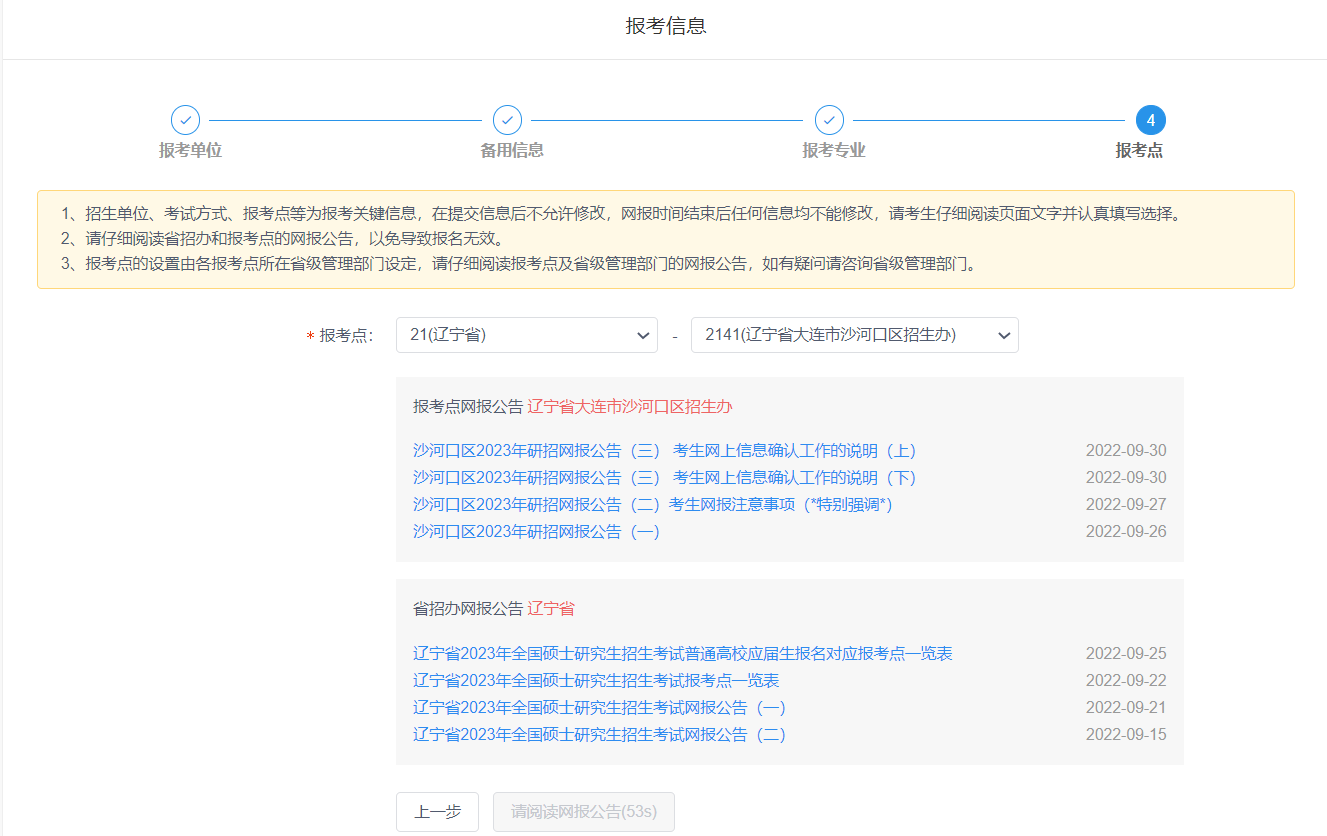
Task: Open the 21(辽宁省) province dropdown
Action: pyautogui.click(x=527, y=335)
